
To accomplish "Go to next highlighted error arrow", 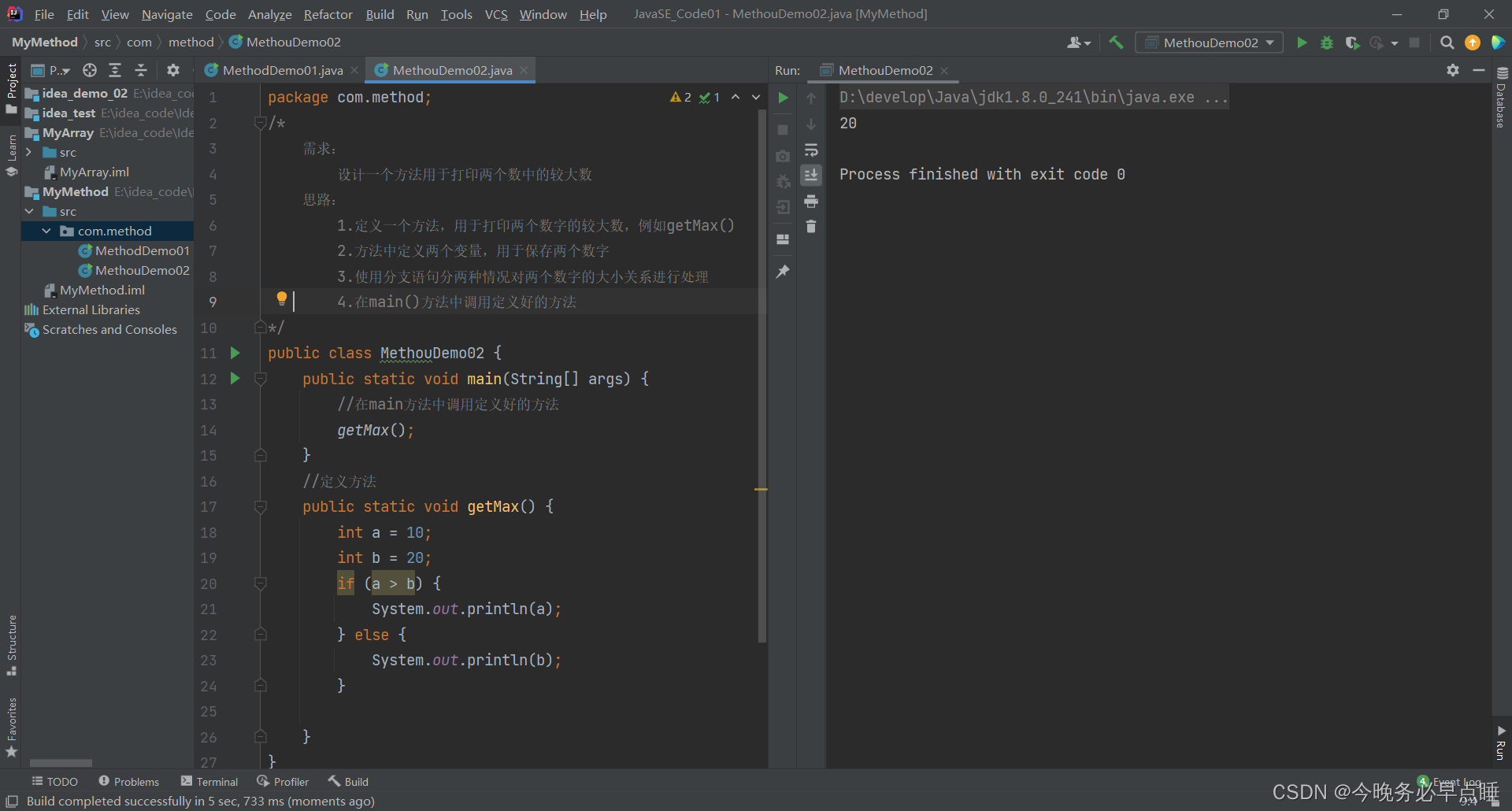I will click(756, 97).
